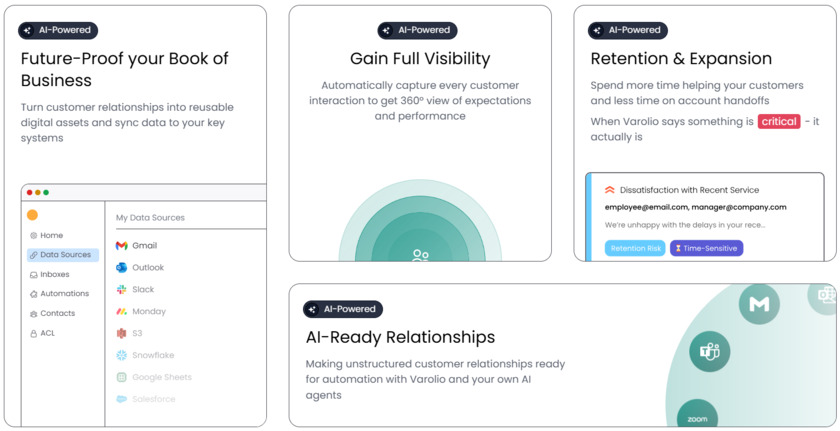
Task: Click the Retention Risk tag
Action: (x=635, y=248)
